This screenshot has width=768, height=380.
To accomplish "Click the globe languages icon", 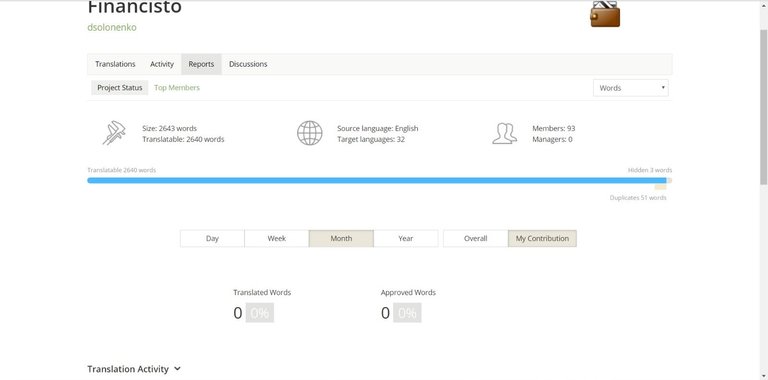I will click(x=310, y=133).
